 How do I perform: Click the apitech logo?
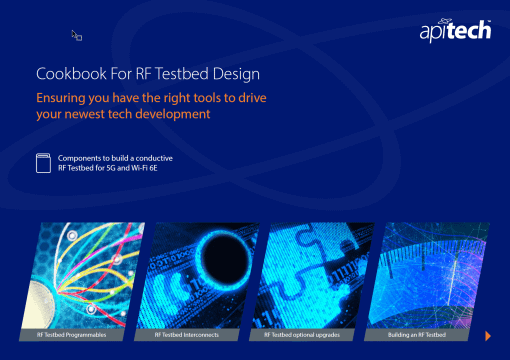[x=455, y=30]
